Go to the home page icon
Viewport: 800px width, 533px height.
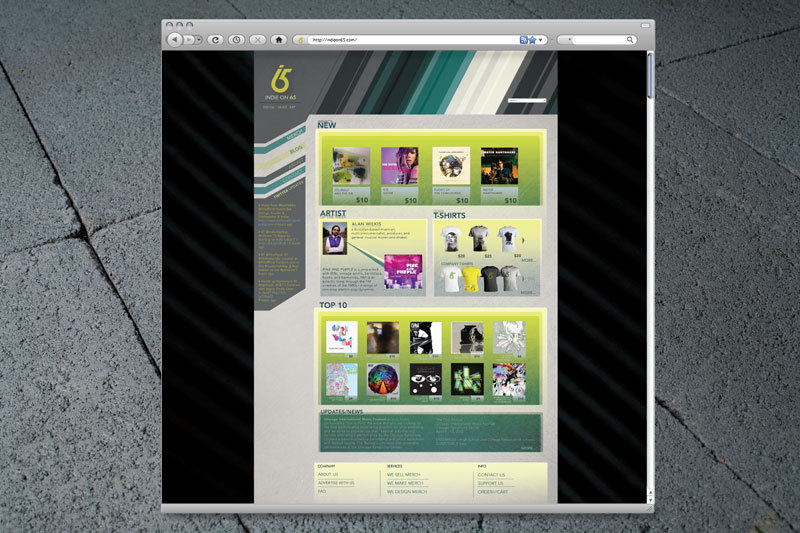pos(279,39)
